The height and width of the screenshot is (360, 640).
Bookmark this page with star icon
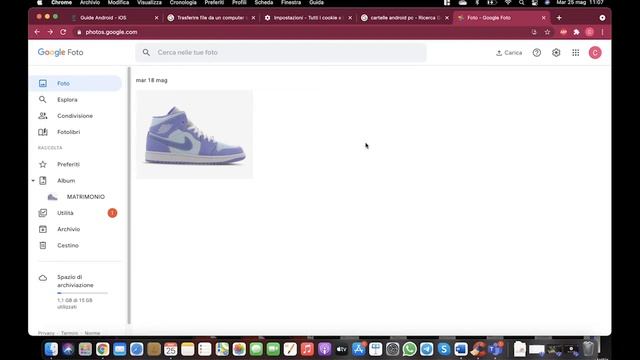(x=547, y=32)
